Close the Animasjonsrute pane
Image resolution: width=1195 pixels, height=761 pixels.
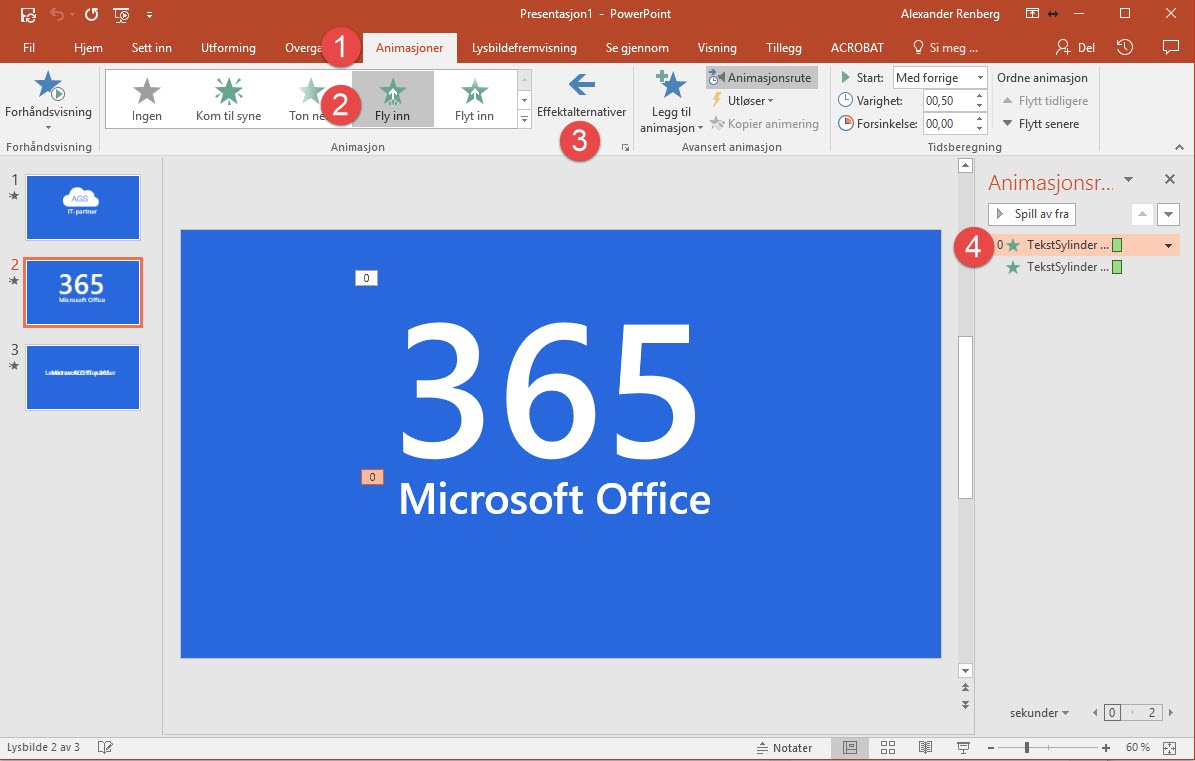(1170, 180)
